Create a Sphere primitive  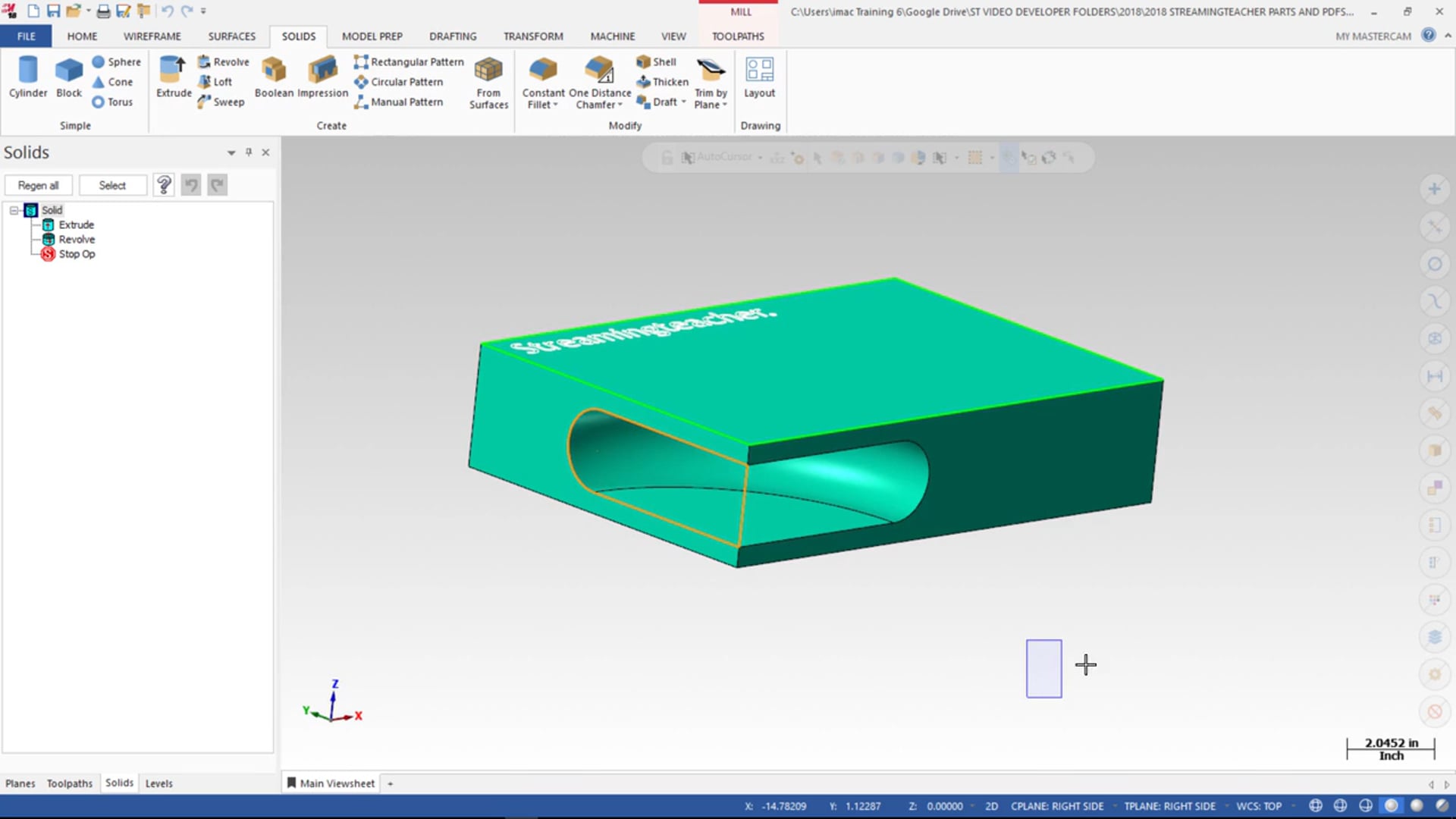[116, 62]
